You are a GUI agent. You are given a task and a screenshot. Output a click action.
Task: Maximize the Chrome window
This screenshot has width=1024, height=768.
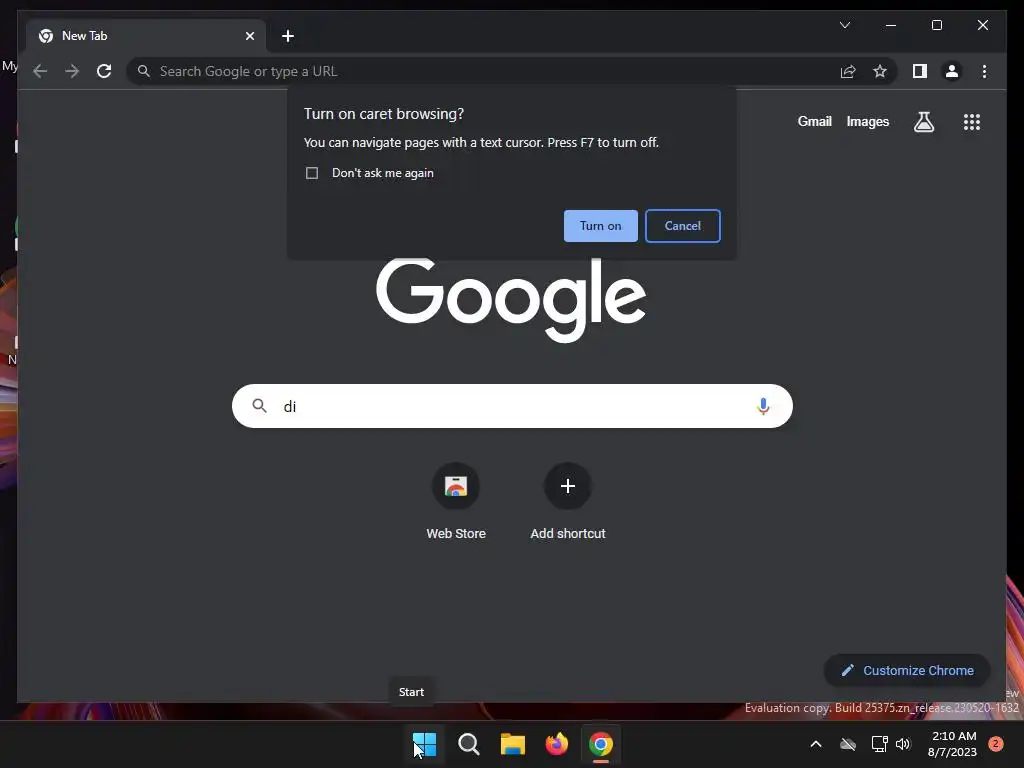click(x=936, y=25)
